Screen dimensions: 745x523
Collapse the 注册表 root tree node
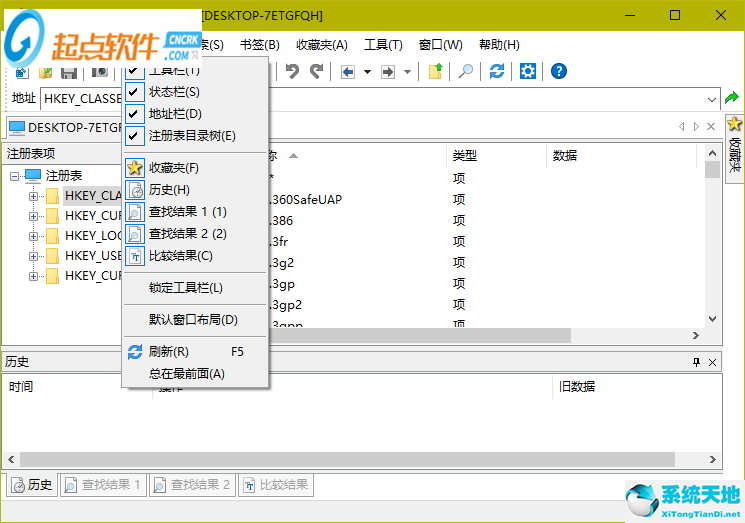[x=15, y=176]
